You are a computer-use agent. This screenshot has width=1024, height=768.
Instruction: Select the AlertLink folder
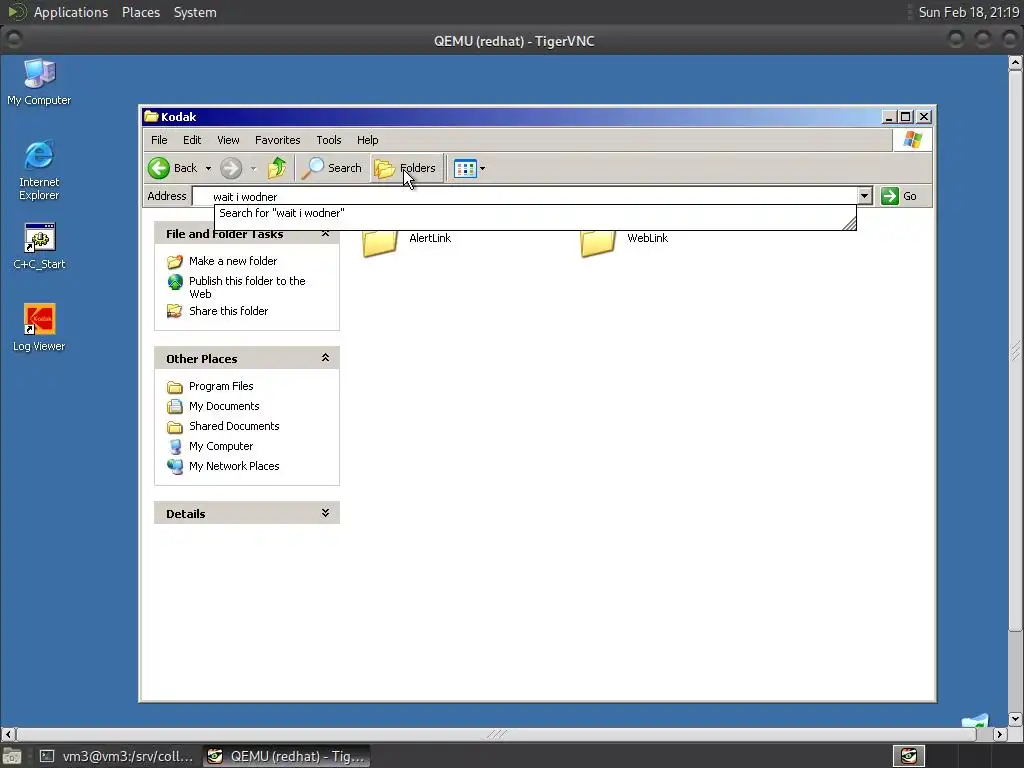click(x=406, y=240)
